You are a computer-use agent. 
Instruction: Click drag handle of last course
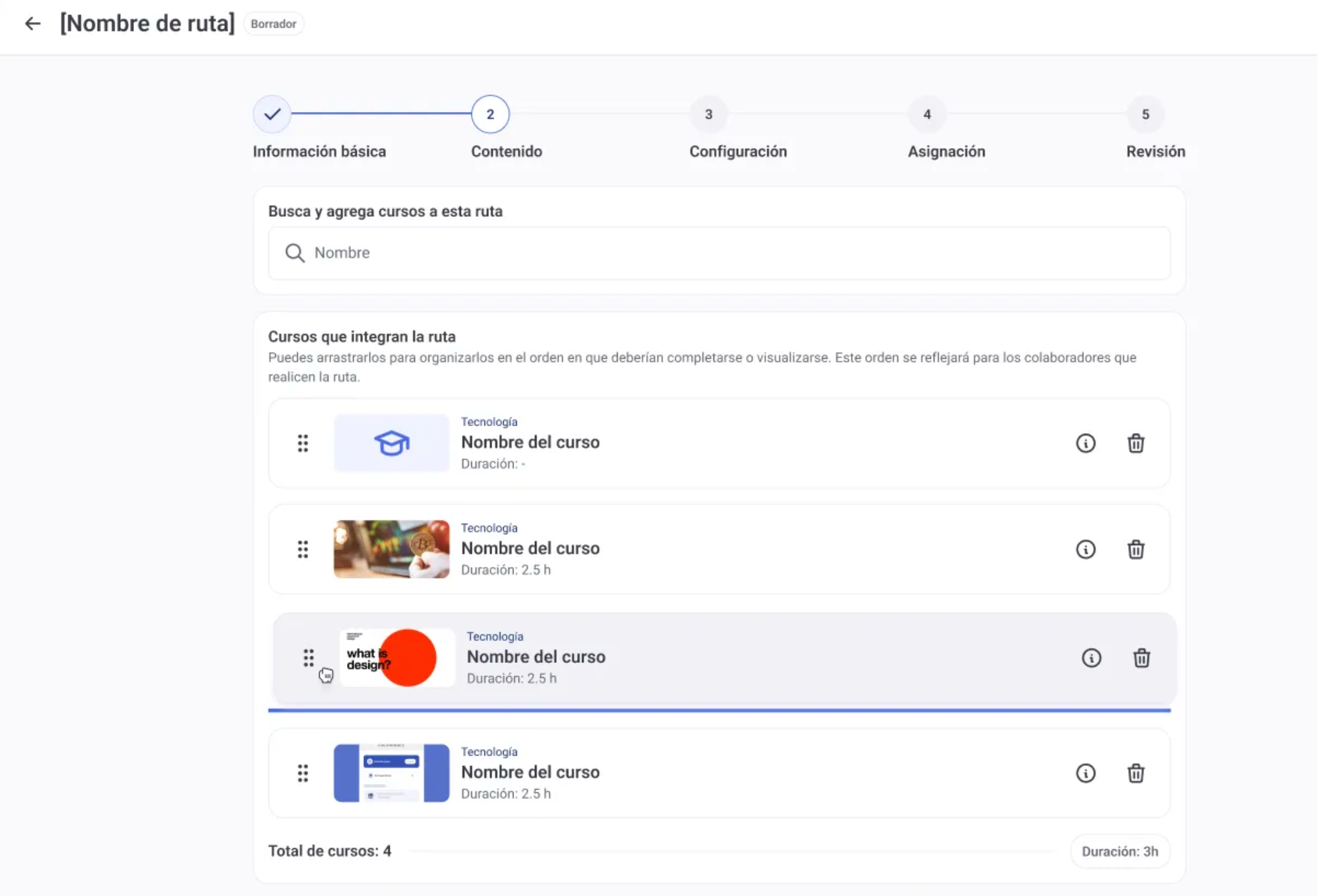(302, 774)
